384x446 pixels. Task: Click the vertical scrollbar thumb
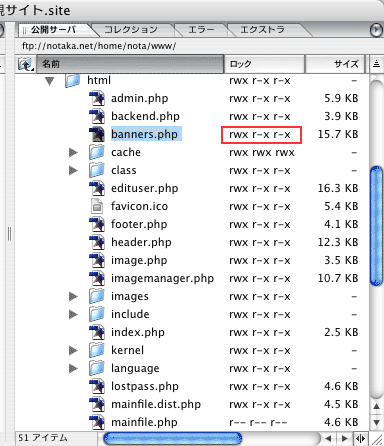tap(376, 226)
